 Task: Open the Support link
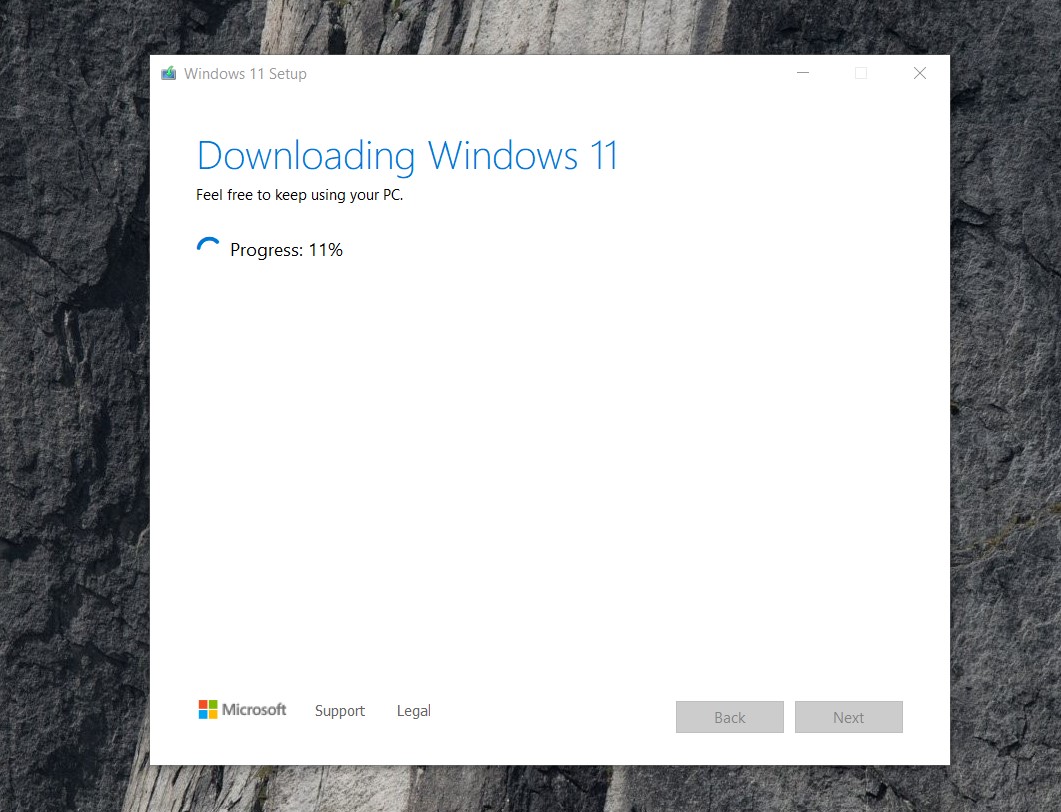pos(340,710)
